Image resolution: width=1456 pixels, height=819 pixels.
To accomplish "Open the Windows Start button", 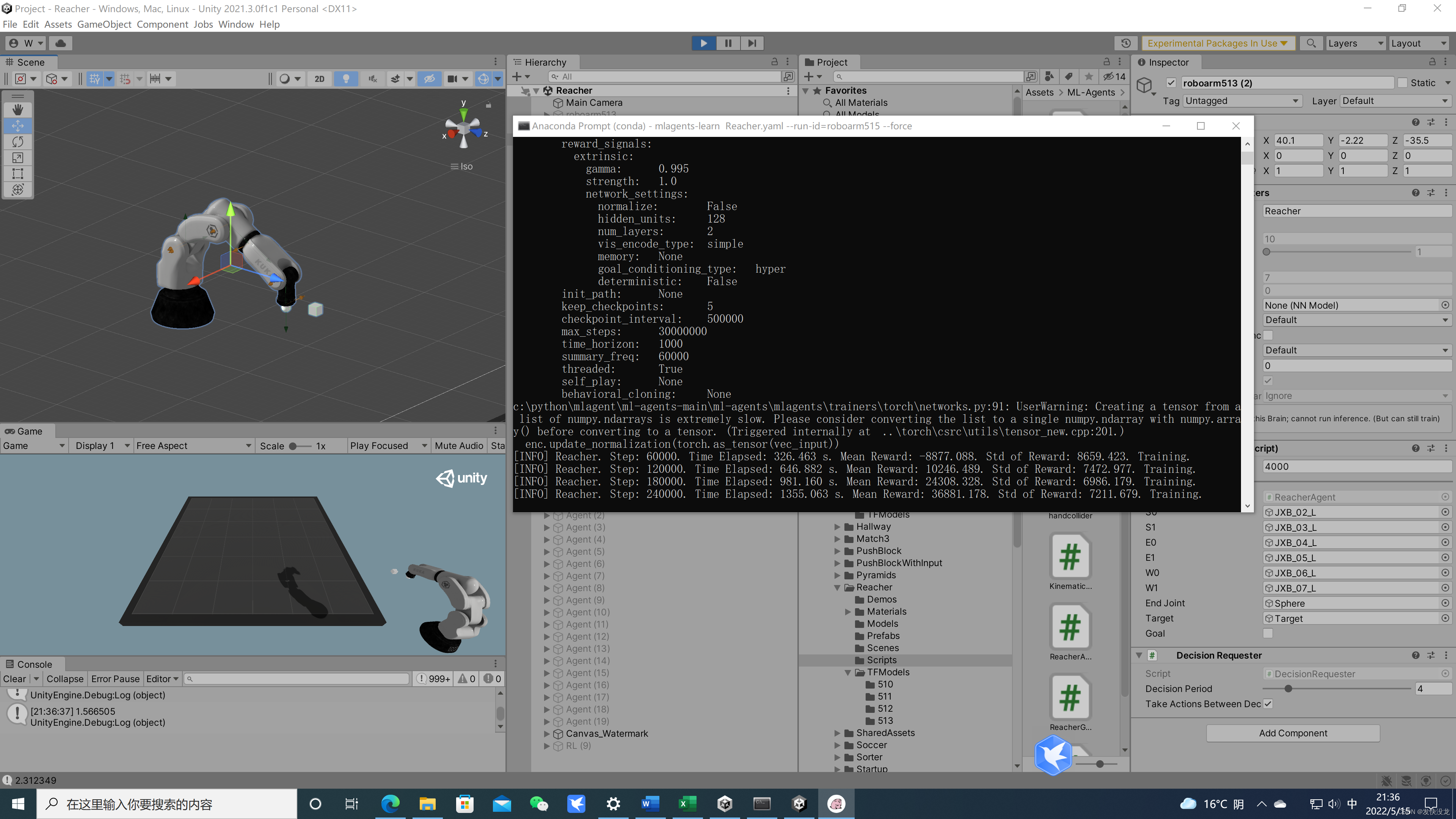I will point(18,804).
